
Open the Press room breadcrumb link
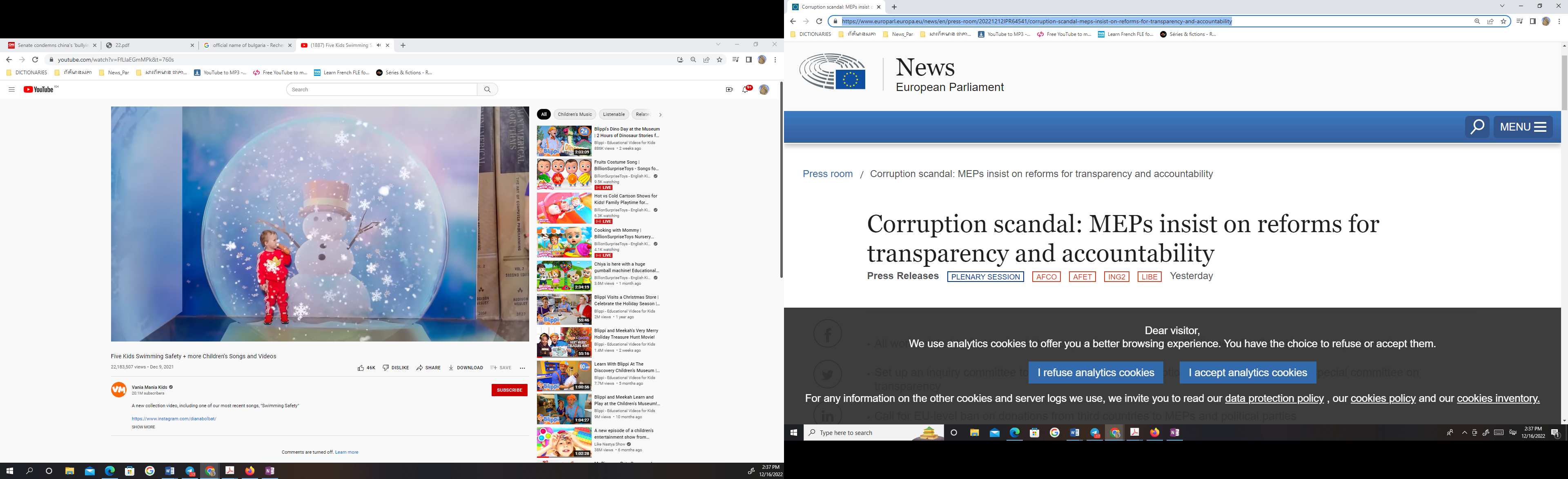(x=827, y=174)
